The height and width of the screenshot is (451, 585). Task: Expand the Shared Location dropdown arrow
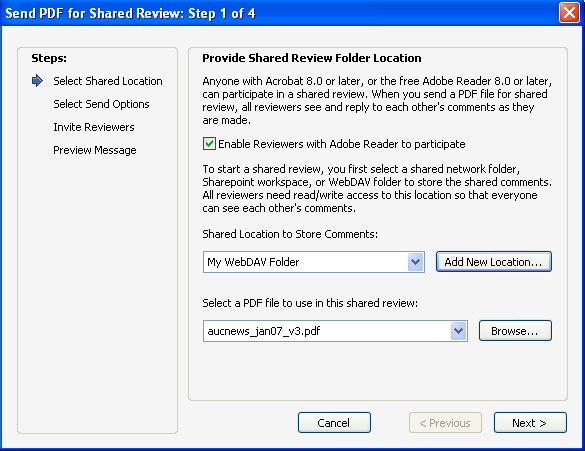click(415, 262)
